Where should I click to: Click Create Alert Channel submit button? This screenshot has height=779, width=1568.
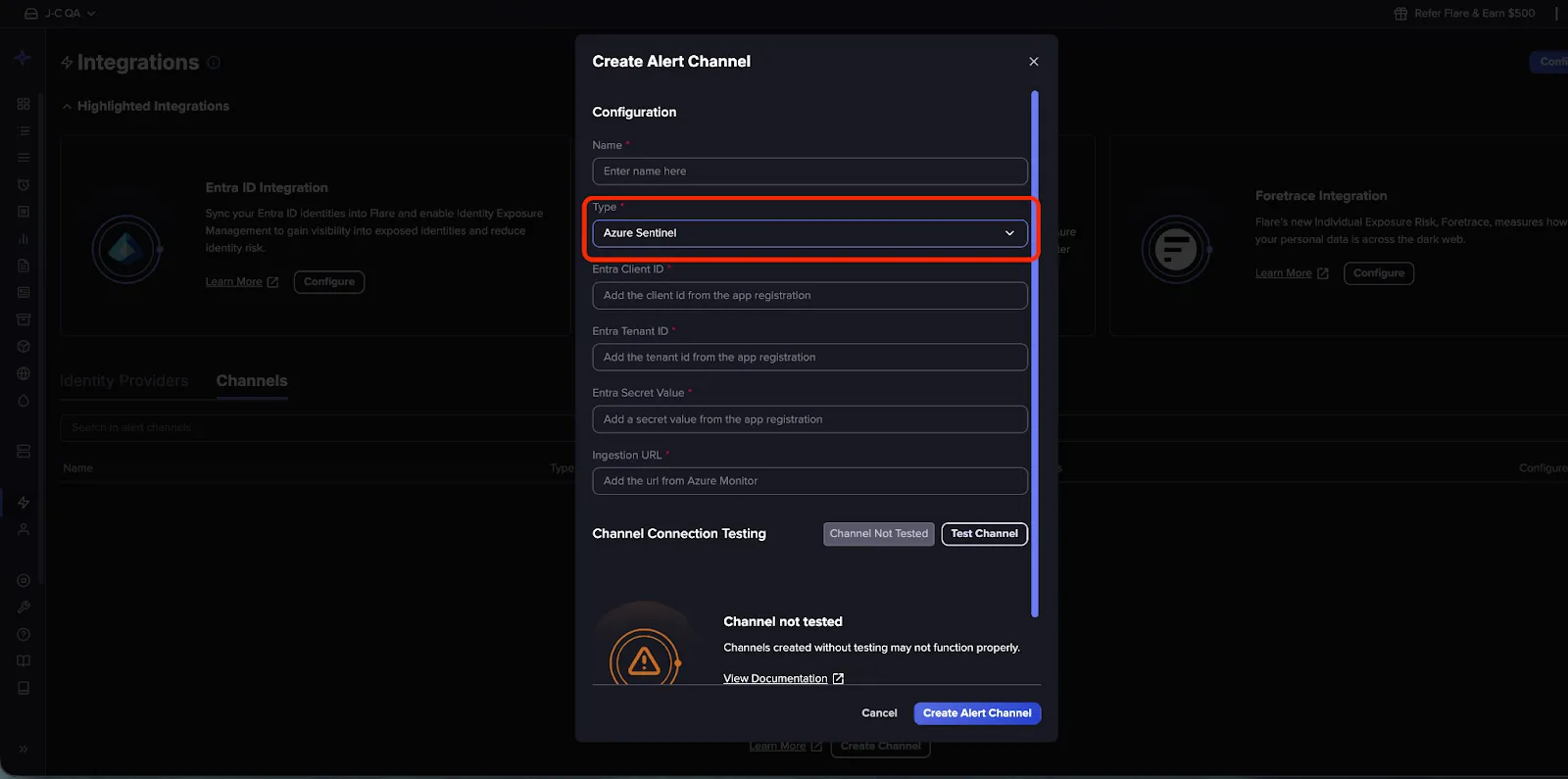point(977,713)
